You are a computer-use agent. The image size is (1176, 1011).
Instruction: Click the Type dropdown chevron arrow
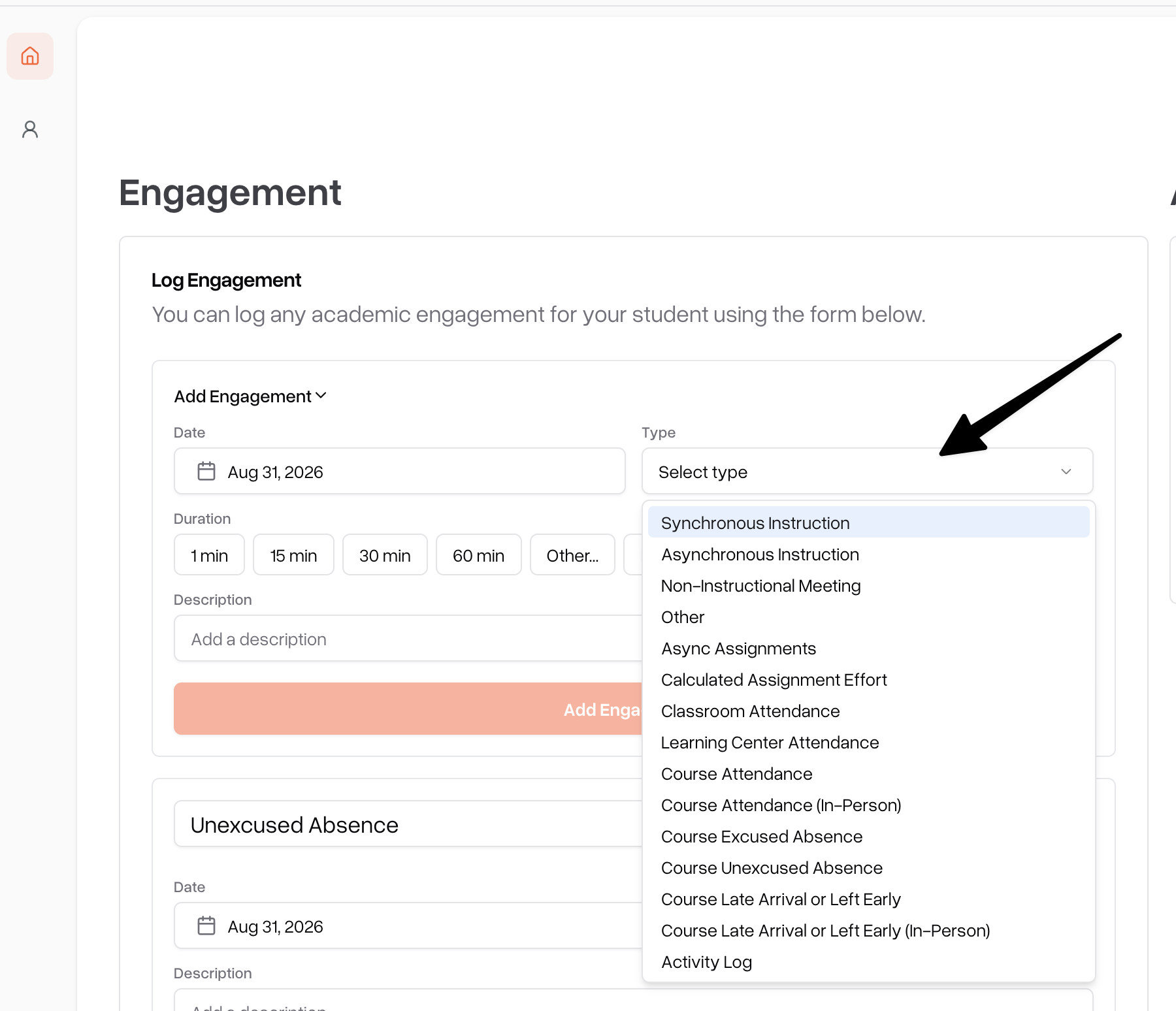pyautogui.click(x=1066, y=472)
